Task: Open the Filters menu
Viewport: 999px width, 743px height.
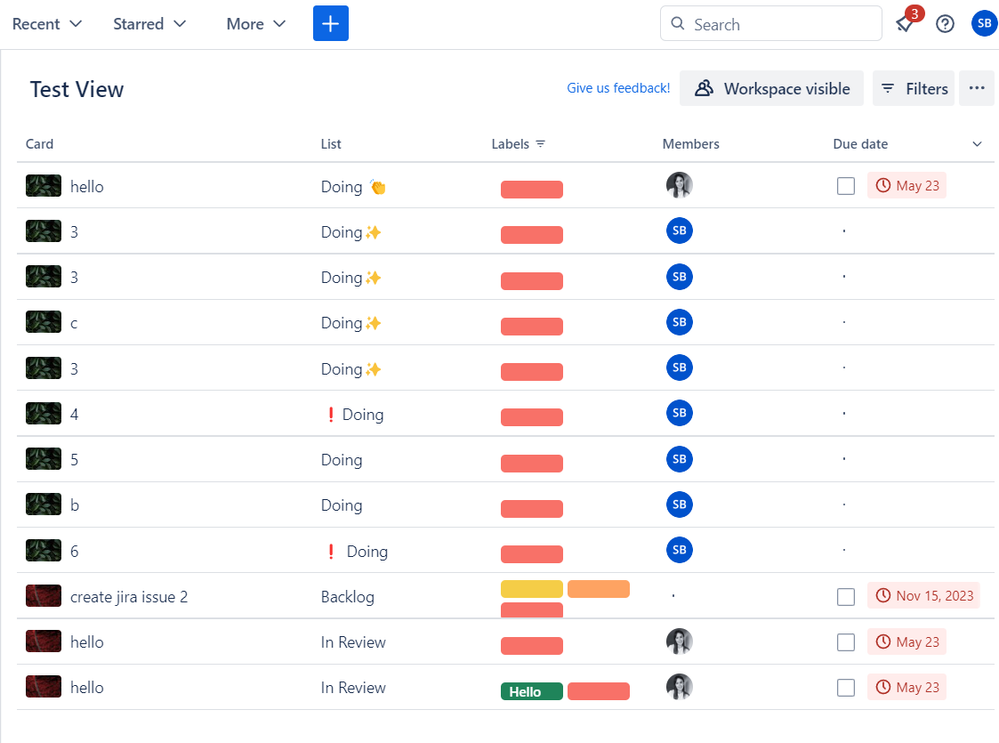Action: (913, 89)
